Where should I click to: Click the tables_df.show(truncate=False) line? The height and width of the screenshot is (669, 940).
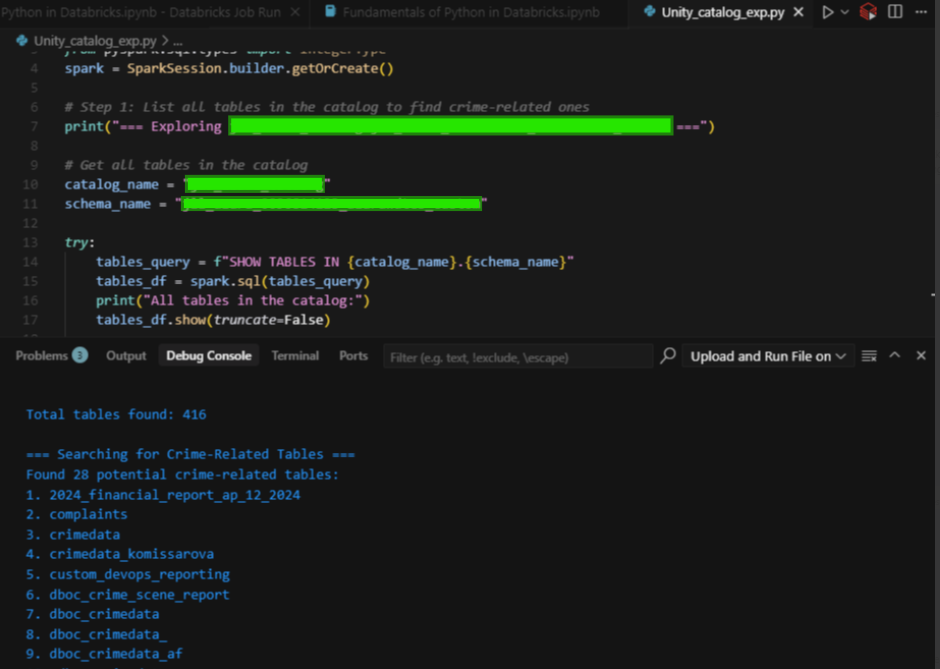coord(213,320)
